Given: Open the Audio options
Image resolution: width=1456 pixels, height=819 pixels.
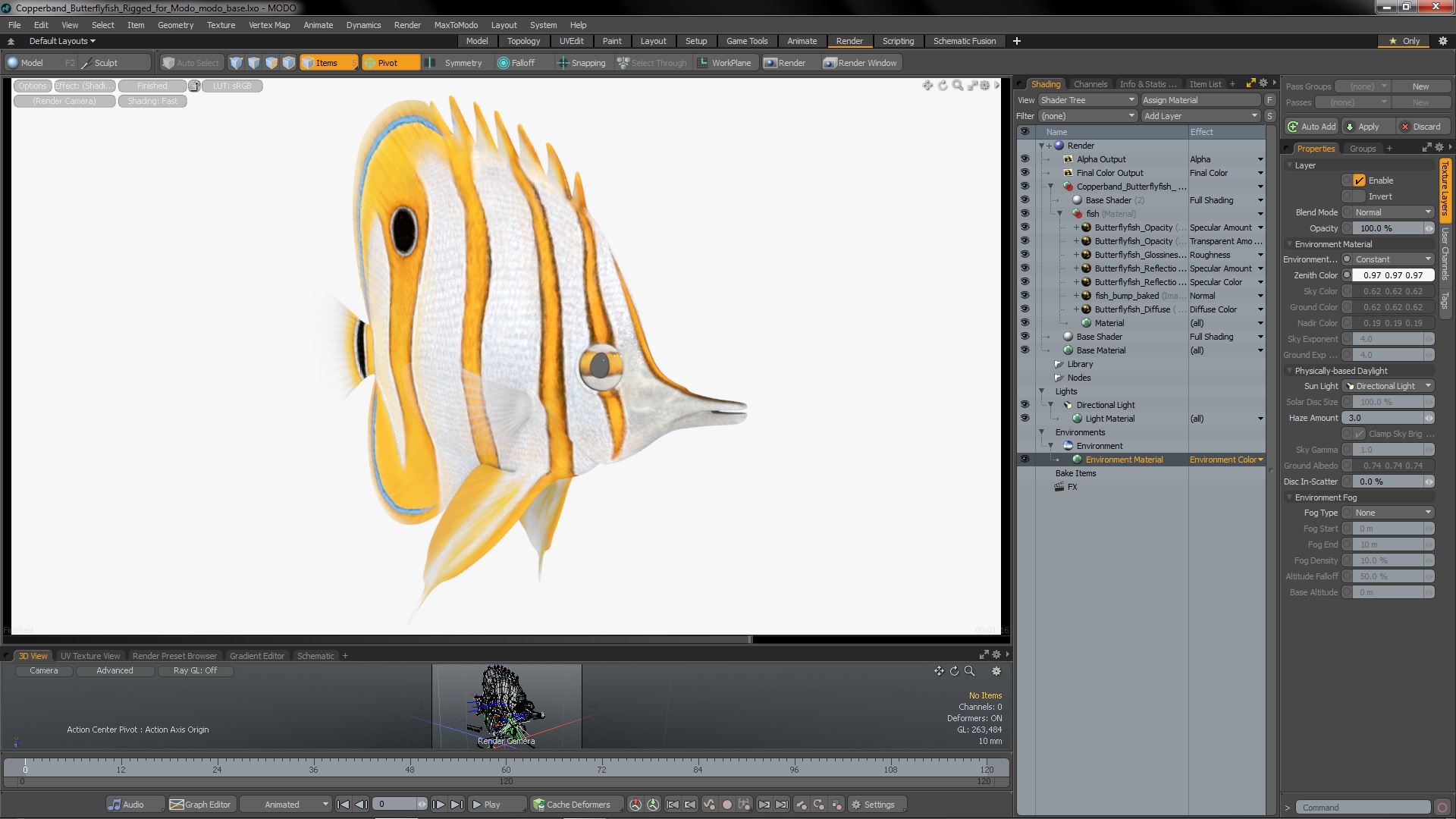Looking at the screenshot, I should pyautogui.click(x=133, y=805).
